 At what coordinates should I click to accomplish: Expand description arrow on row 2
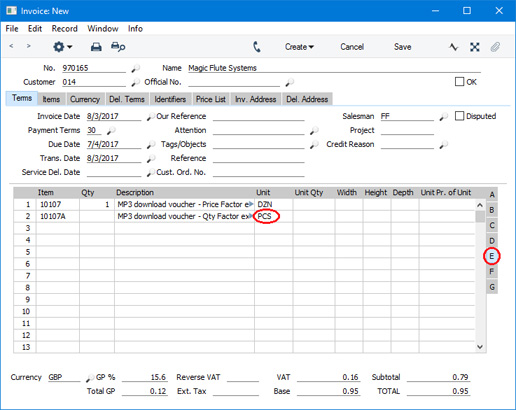(251, 216)
